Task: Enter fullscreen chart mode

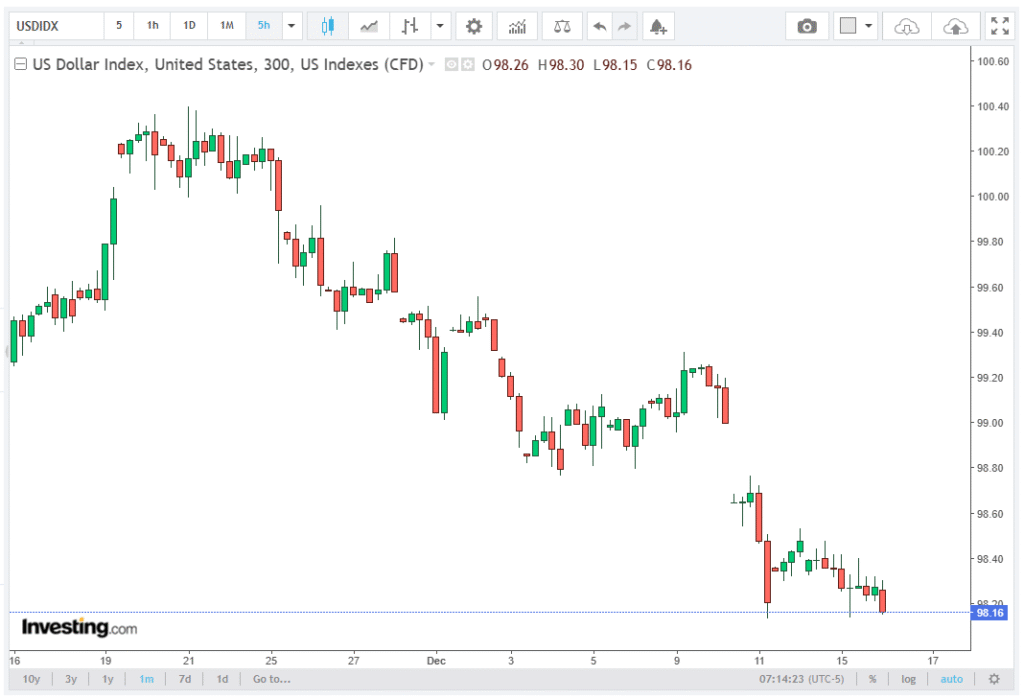Action: pyautogui.click(x=998, y=26)
